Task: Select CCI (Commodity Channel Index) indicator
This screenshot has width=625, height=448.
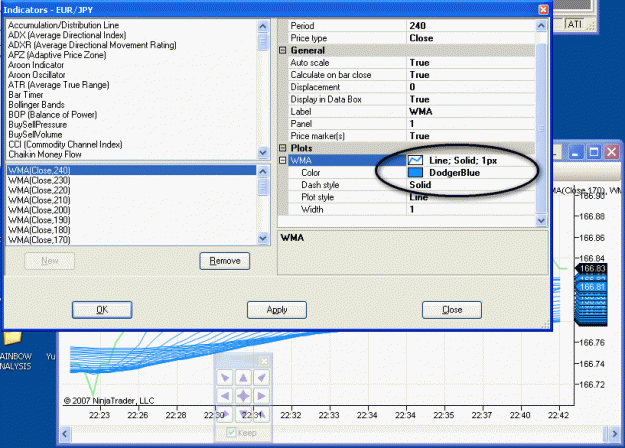Action: tap(132, 145)
